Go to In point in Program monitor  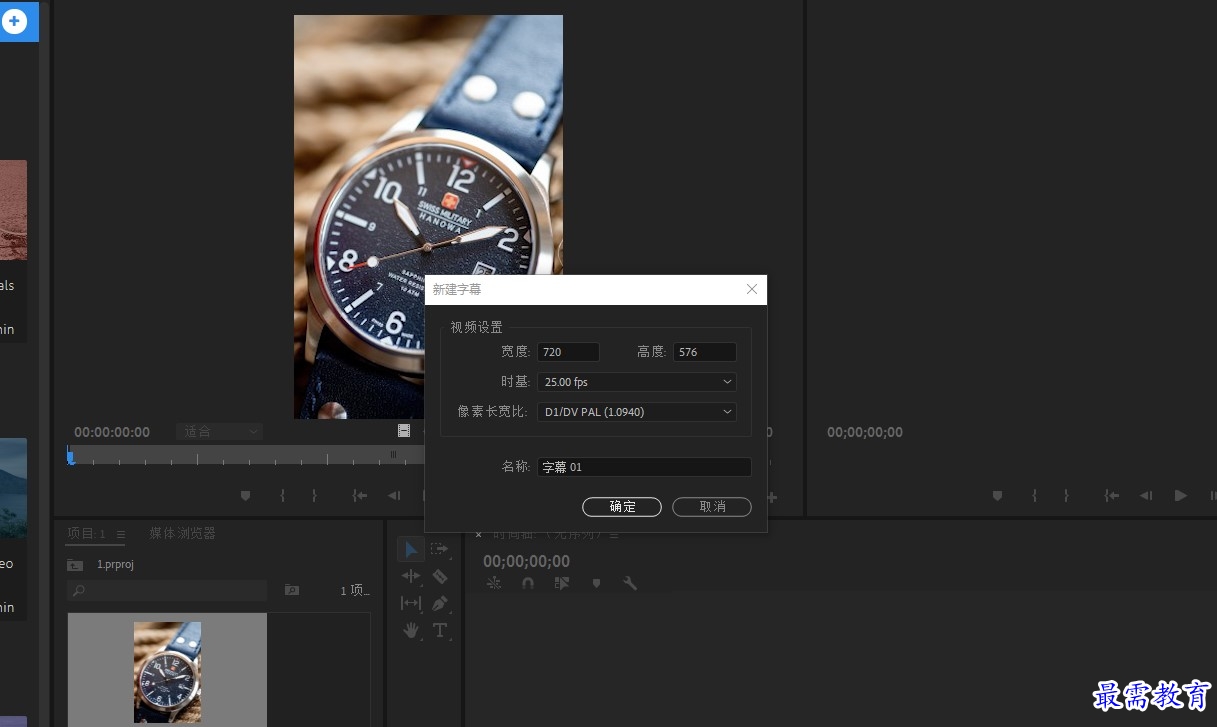(1112, 496)
